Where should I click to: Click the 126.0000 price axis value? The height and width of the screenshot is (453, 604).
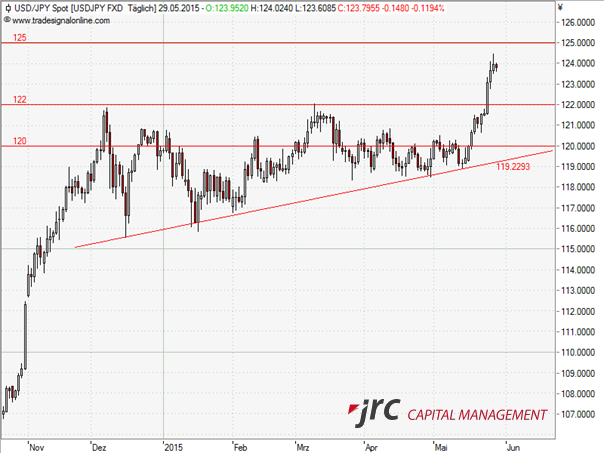point(580,22)
